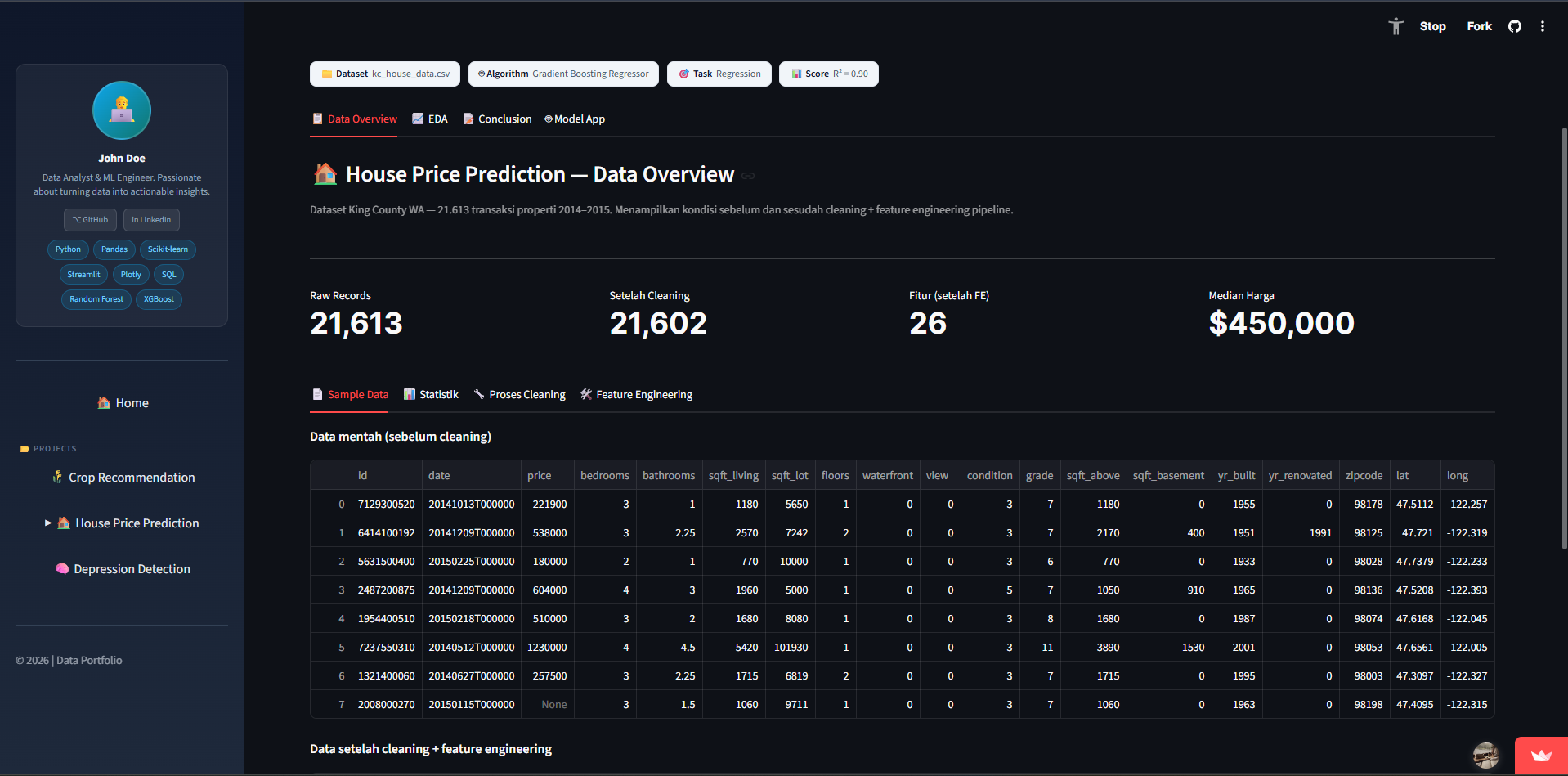Image resolution: width=1568 pixels, height=776 pixels.
Task: Click the Depression Detection brain icon
Action: coord(62,568)
